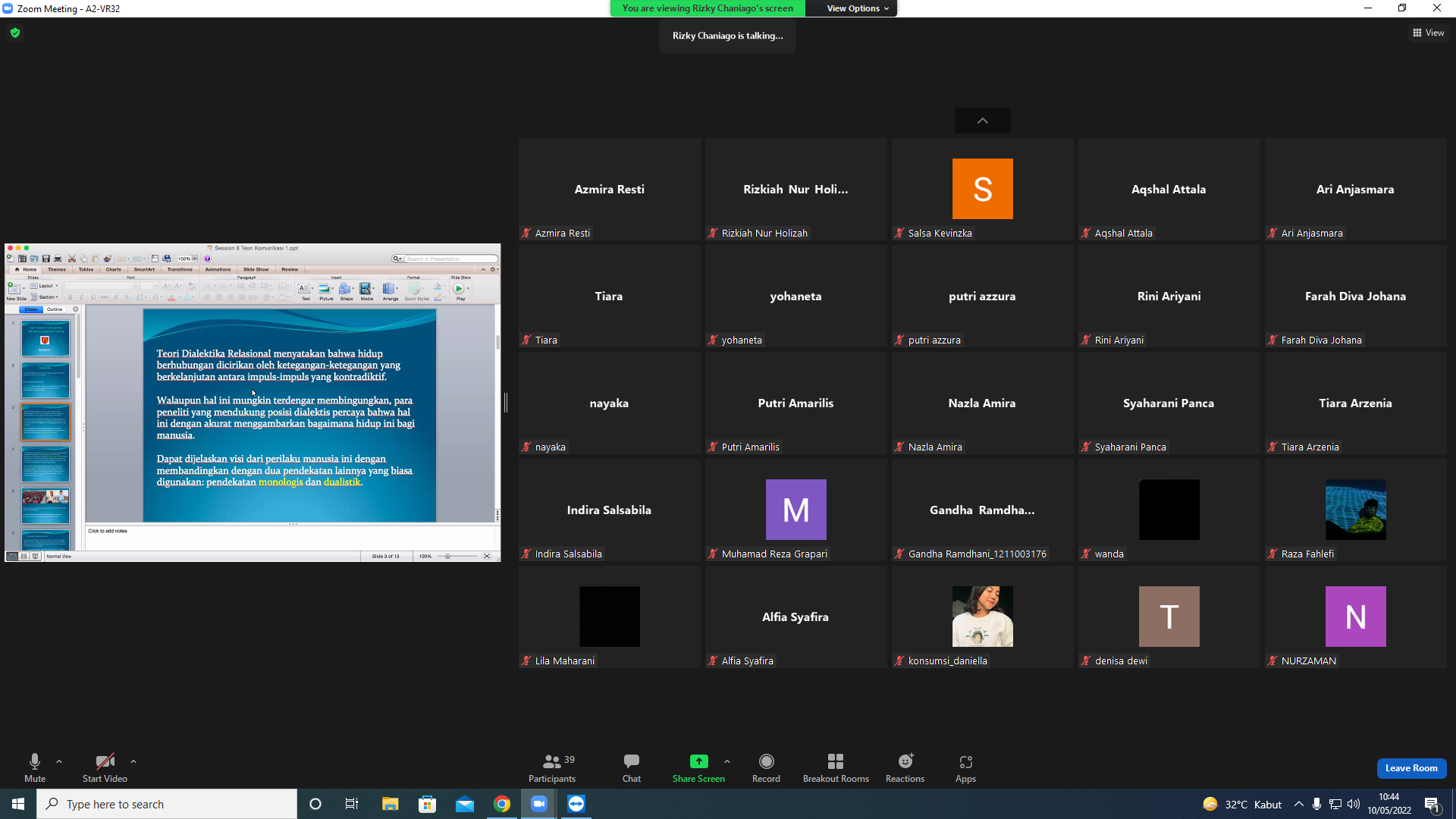The width and height of the screenshot is (1456, 819).
Task: Click the Cut scissors icon in PowerPoint
Action: pyautogui.click(x=72, y=259)
